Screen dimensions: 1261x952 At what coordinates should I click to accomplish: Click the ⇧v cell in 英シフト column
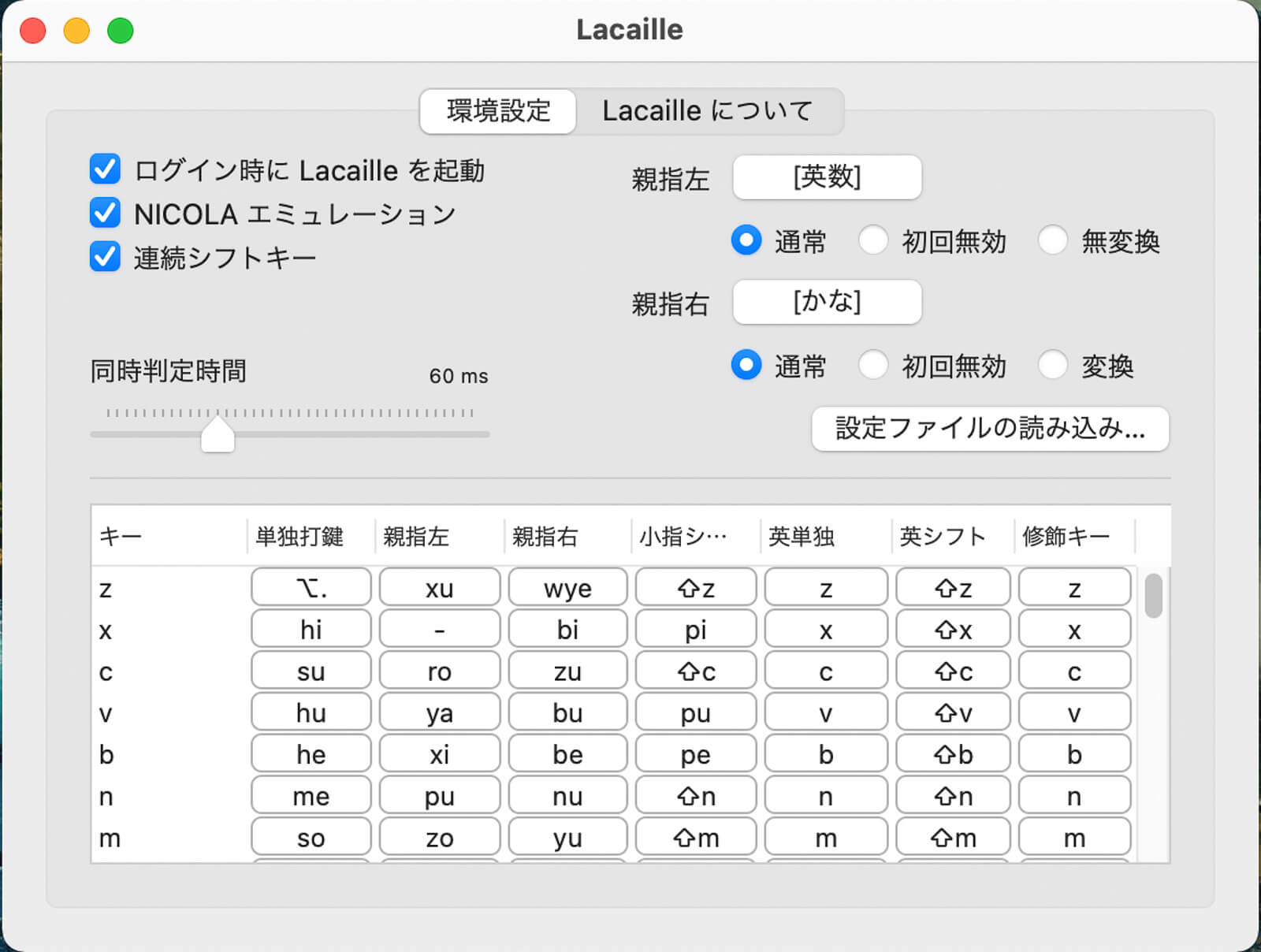point(953,712)
